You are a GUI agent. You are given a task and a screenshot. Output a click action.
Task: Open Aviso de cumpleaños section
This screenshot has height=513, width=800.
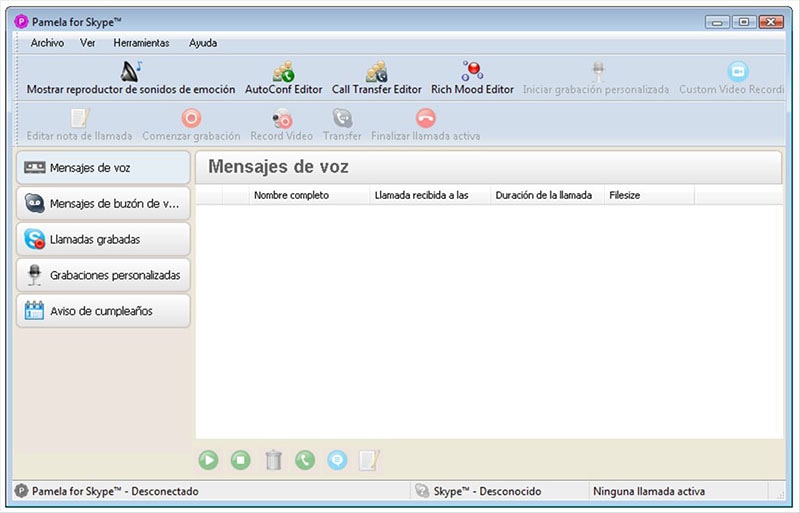[x=103, y=311]
